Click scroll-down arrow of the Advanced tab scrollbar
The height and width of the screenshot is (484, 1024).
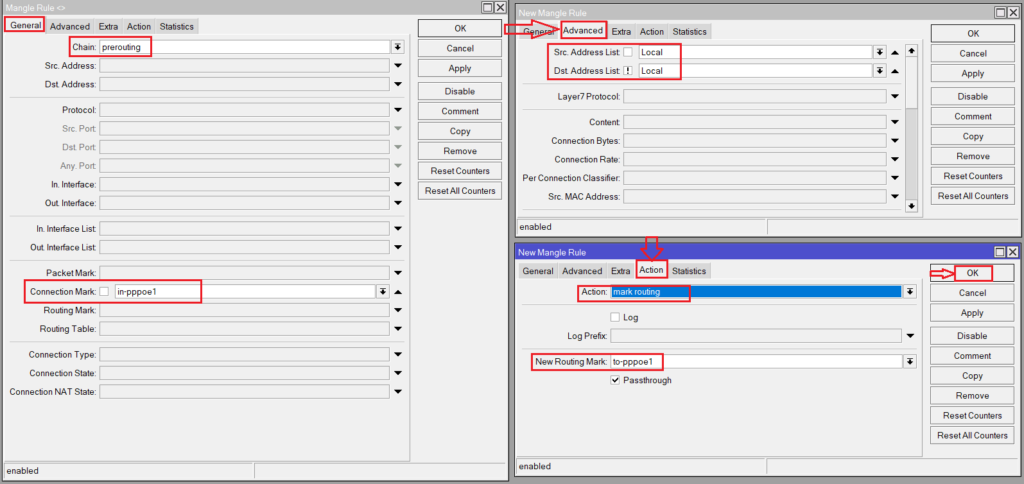911,206
